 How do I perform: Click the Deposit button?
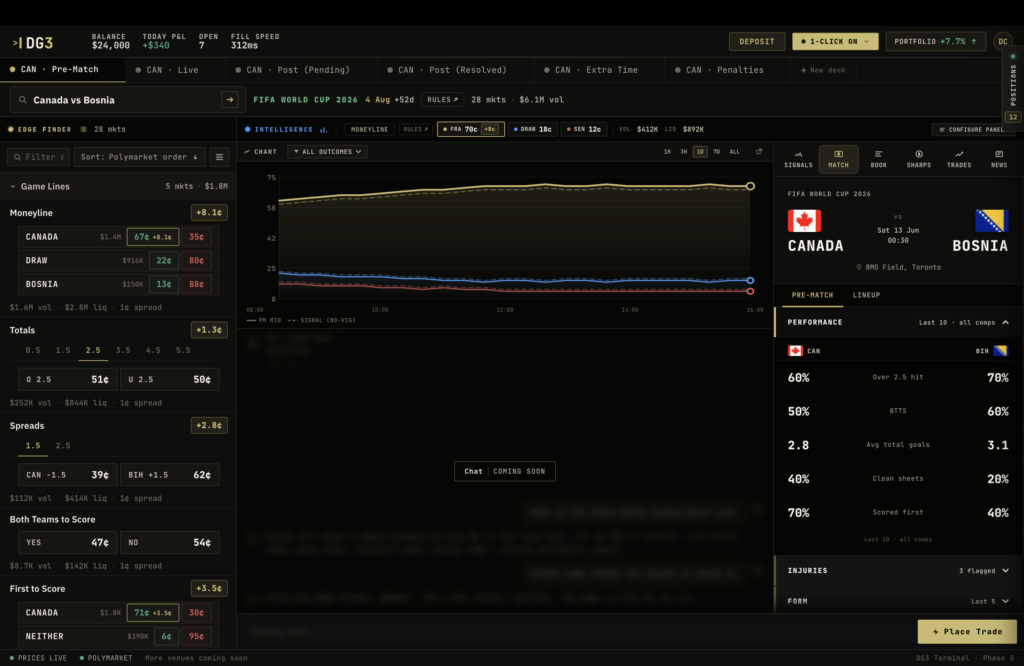click(x=756, y=41)
